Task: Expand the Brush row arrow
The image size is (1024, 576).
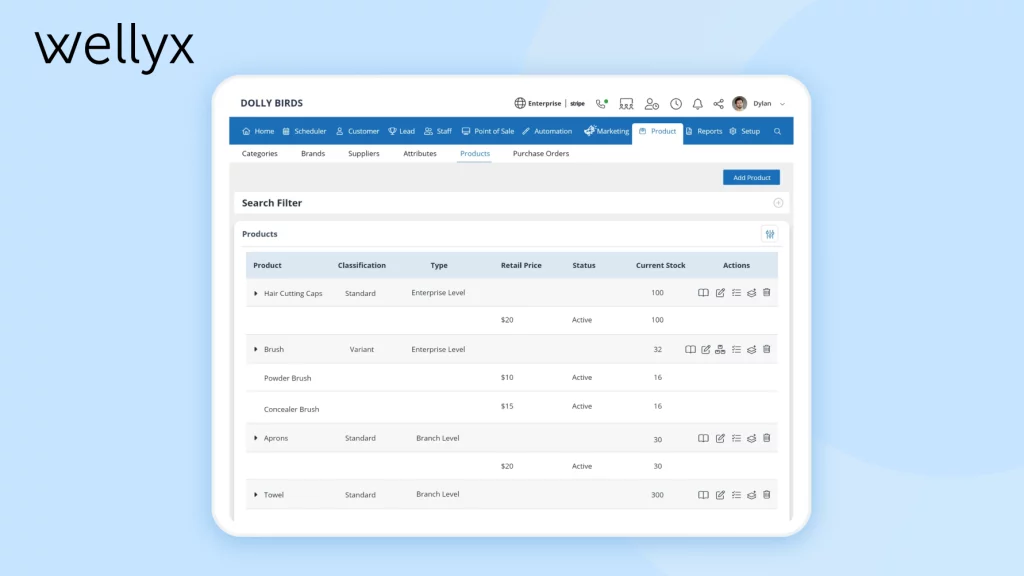Action: pos(255,349)
